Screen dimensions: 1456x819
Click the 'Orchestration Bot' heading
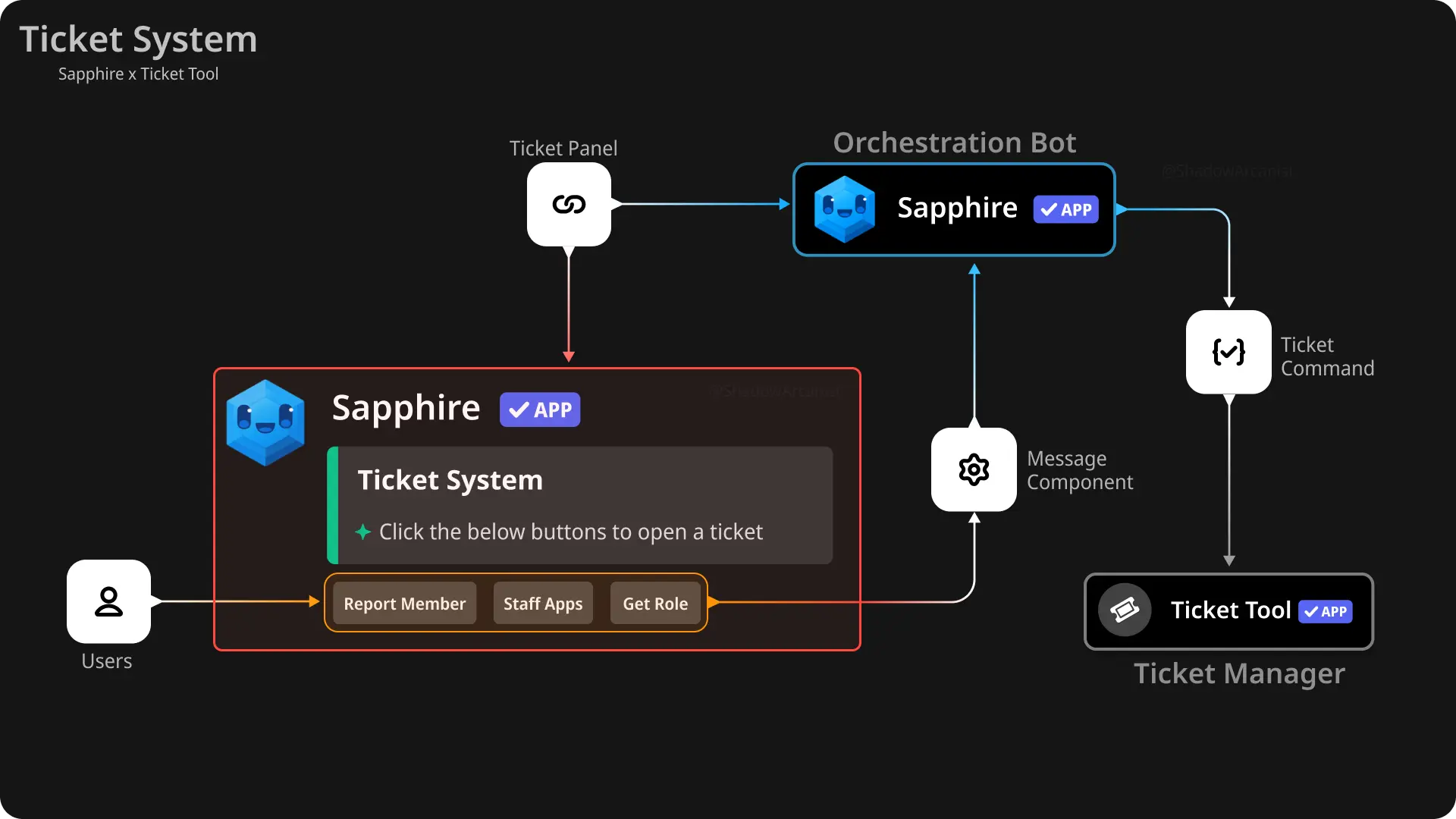click(x=955, y=143)
